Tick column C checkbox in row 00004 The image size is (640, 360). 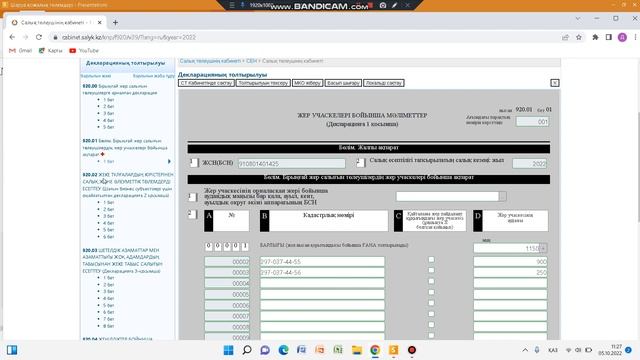coord(431,281)
